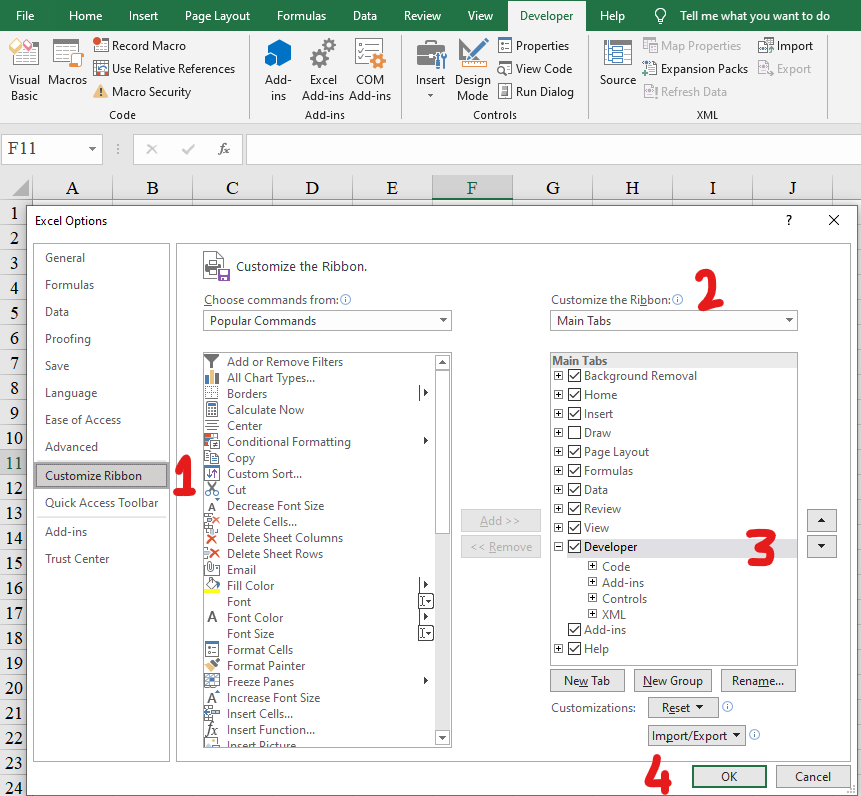The width and height of the screenshot is (861, 796).
Task: Open the Visual Basic editor
Action: tap(23, 68)
